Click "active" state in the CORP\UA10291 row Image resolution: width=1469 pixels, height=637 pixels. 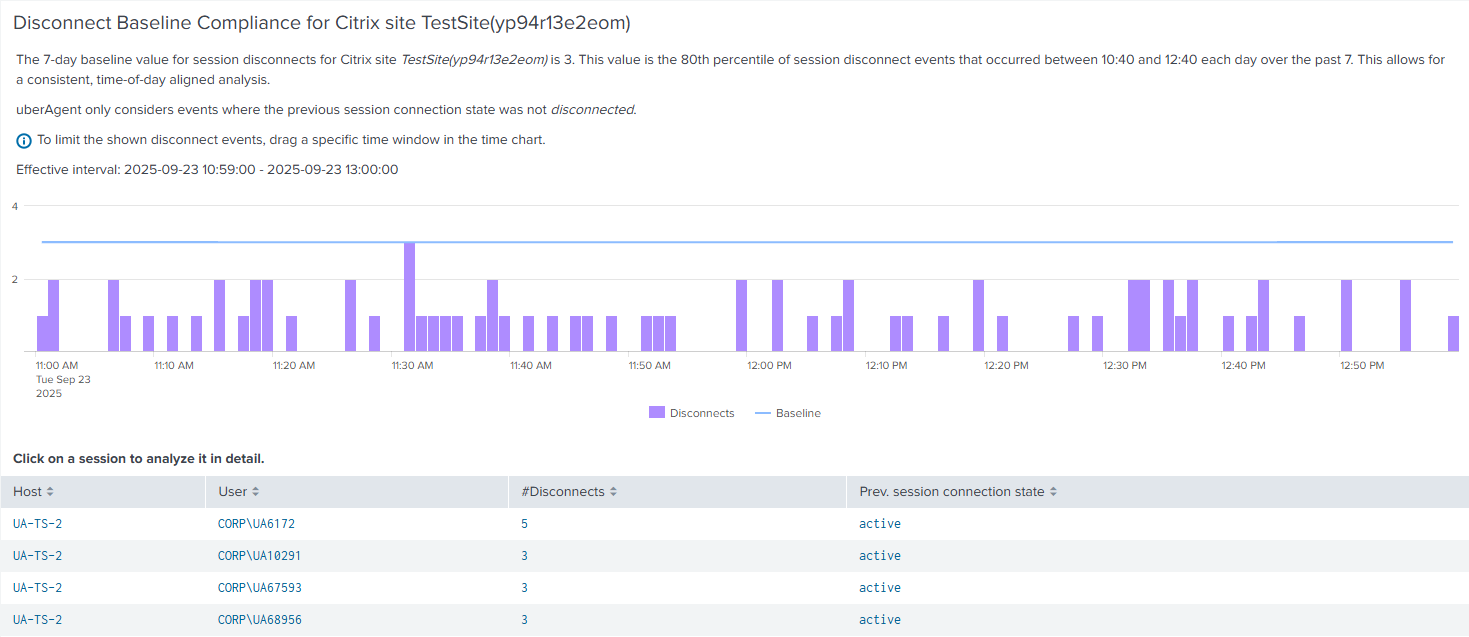[x=879, y=556]
